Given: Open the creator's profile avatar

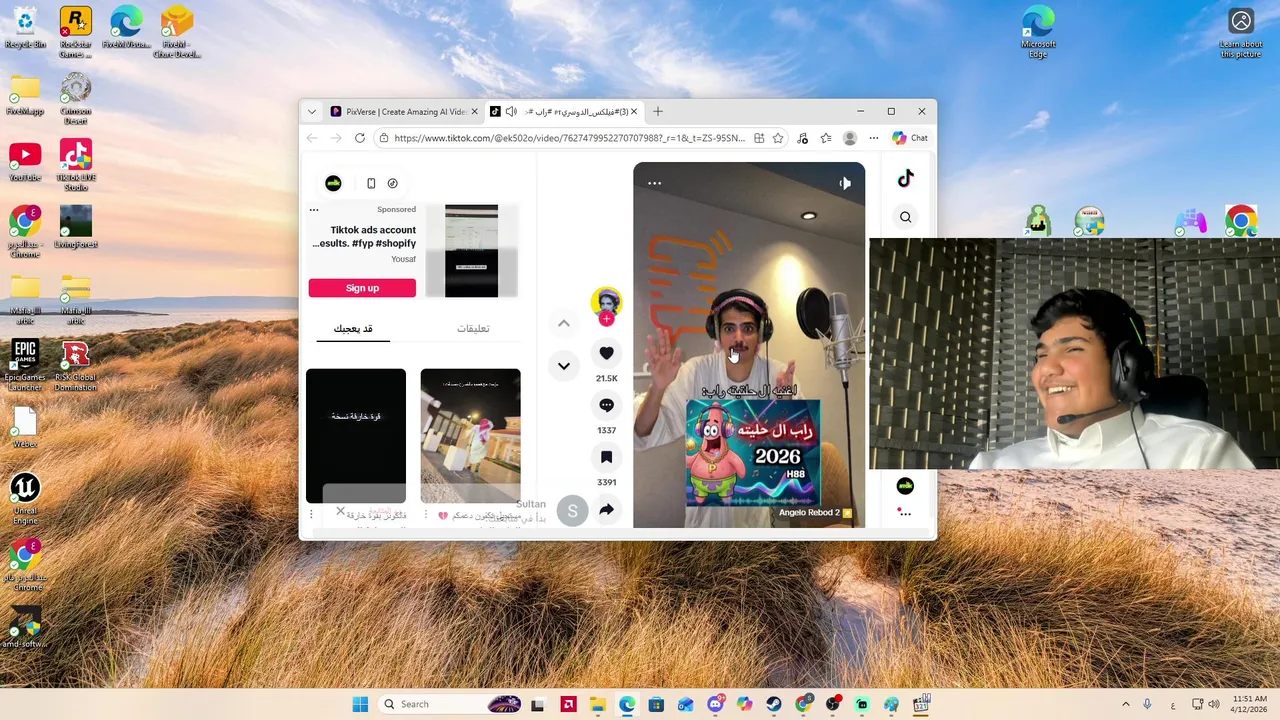Looking at the screenshot, I should 606,302.
